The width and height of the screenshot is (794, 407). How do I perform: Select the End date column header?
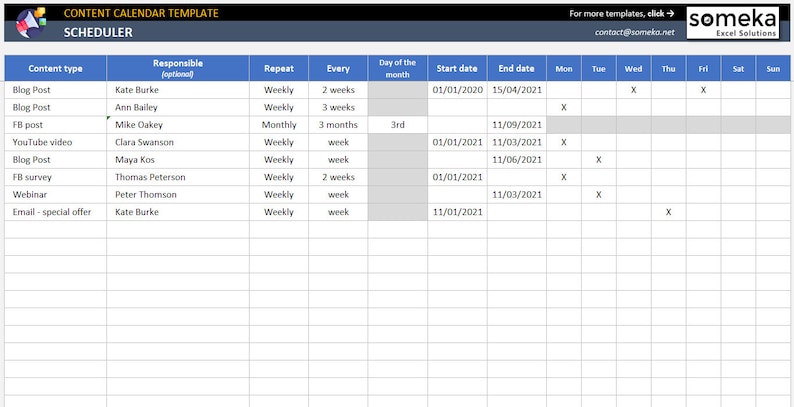tap(517, 68)
